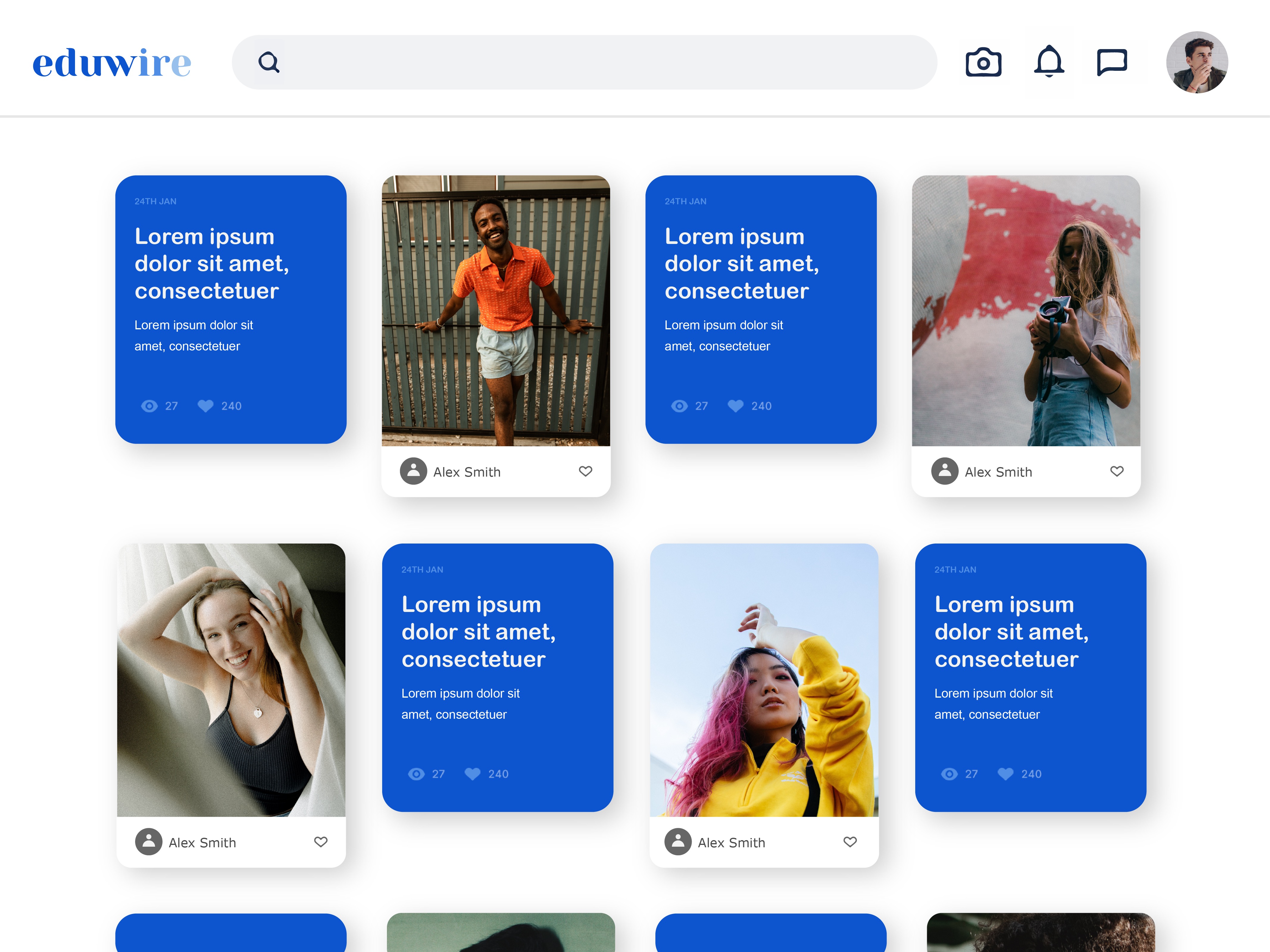
Task: Open the smiling woman in curtain photo
Action: (x=231, y=680)
